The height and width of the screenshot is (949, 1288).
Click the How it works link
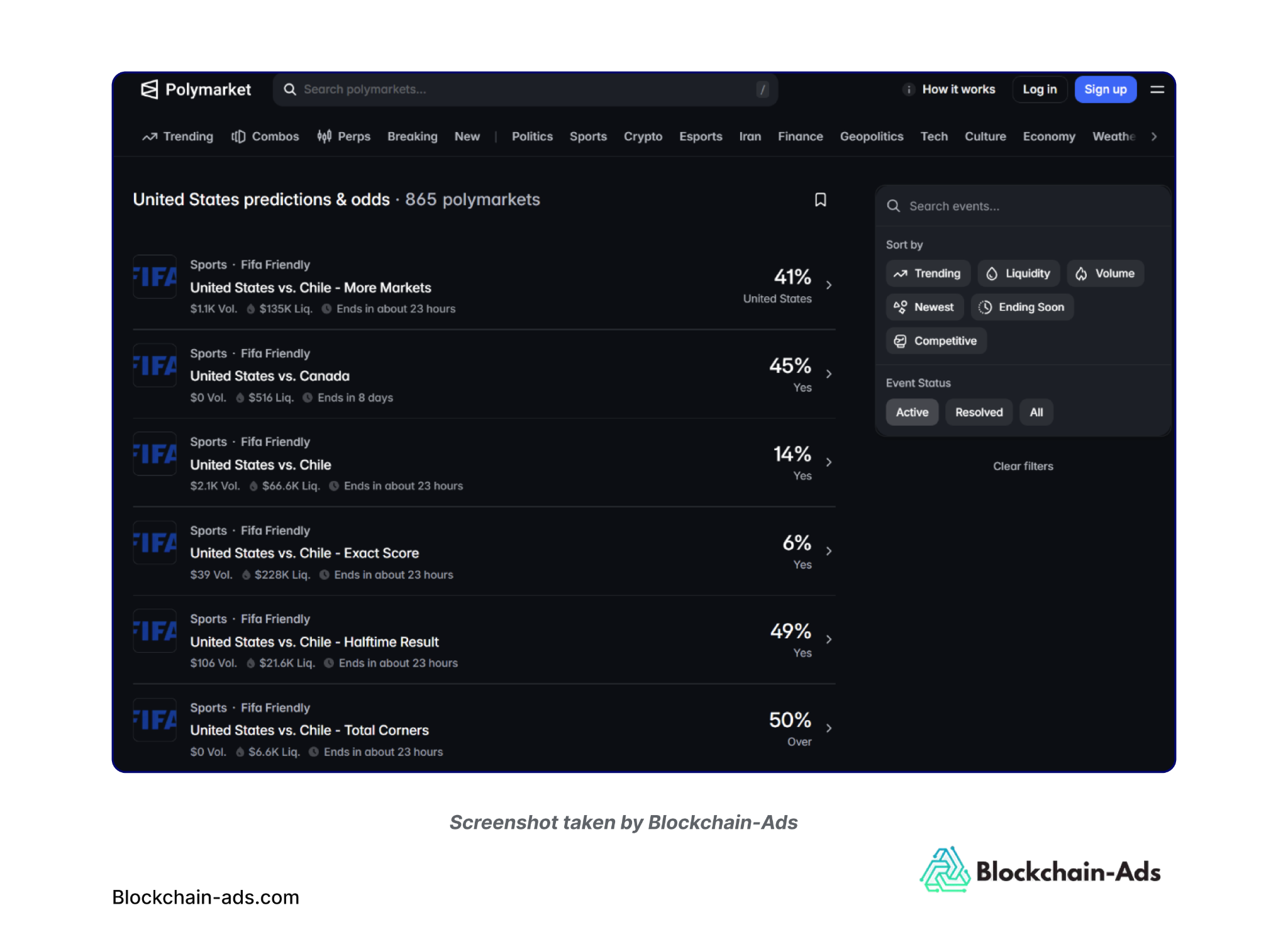click(x=958, y=89)
